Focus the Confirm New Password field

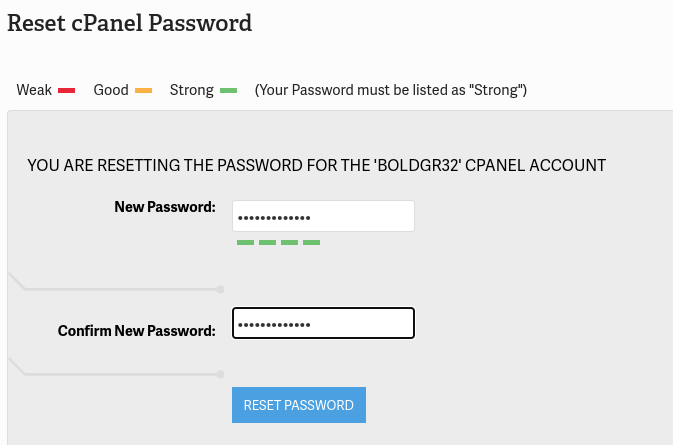(x=323, y=323)
